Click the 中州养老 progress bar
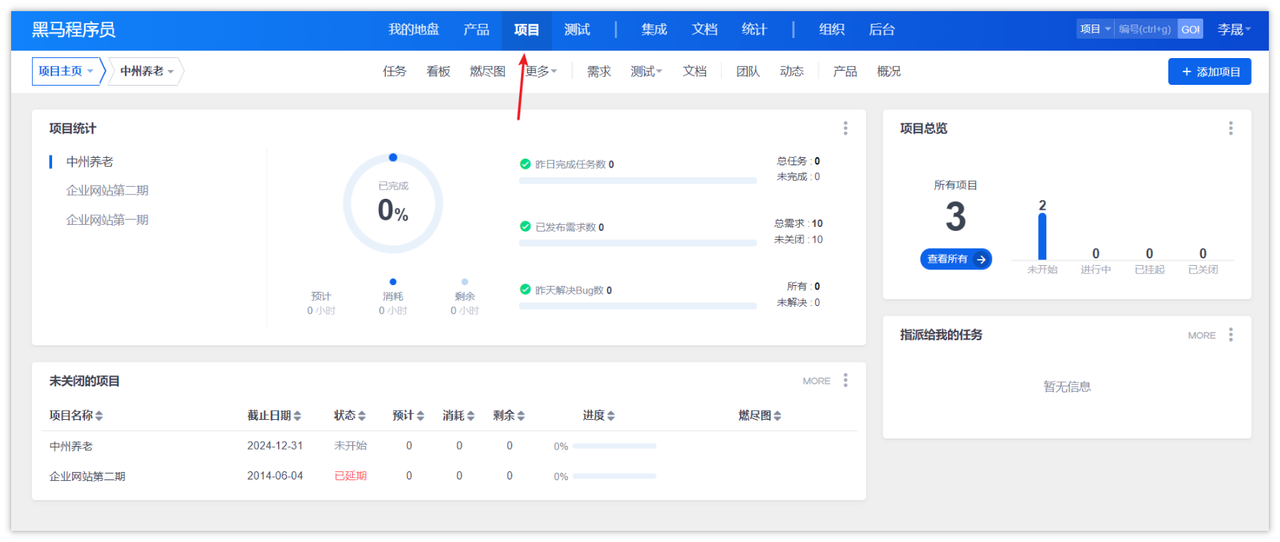This screenshot has width=1280, height=542. 614,446
